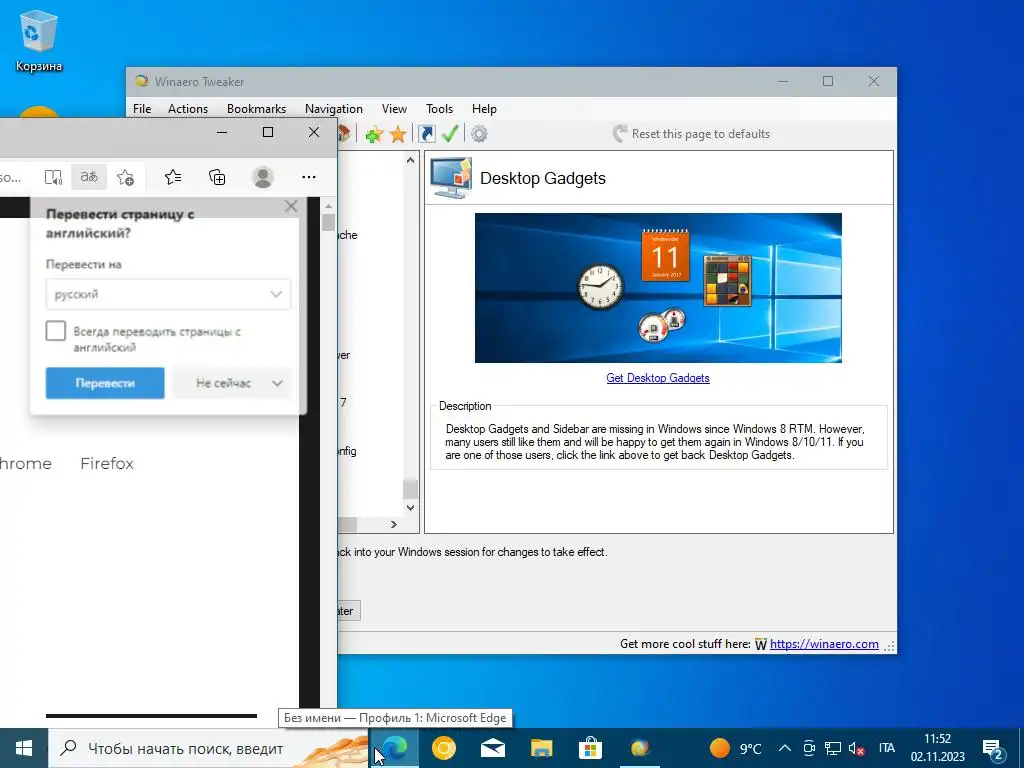Add this page to favorites in Edge
Image resolution: width=1024 pixels, height=768 pixels.
tap(125, 177)
